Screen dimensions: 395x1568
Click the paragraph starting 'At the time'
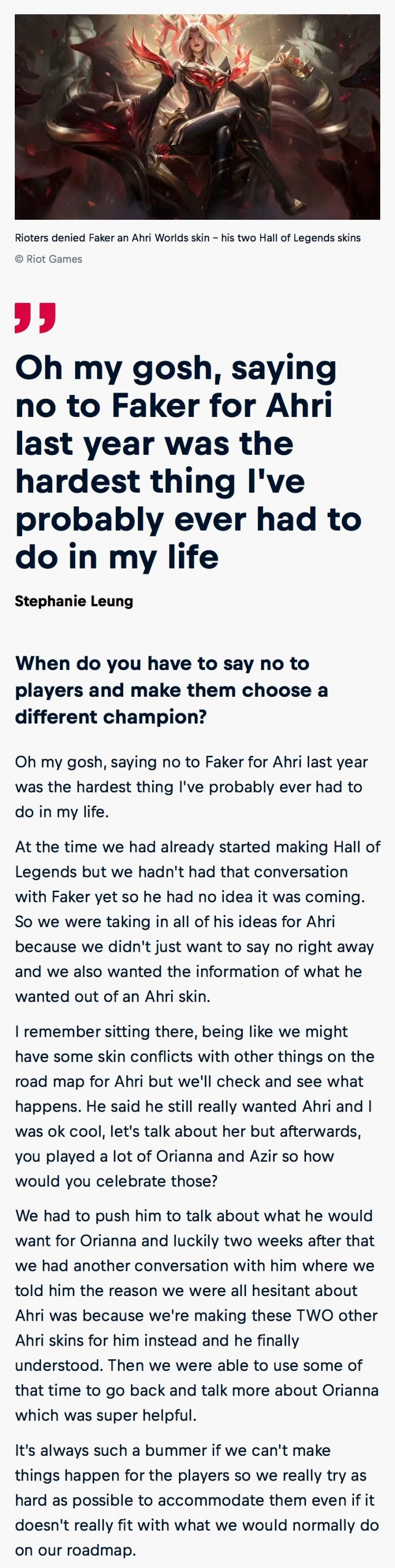(x=197, y=922)
